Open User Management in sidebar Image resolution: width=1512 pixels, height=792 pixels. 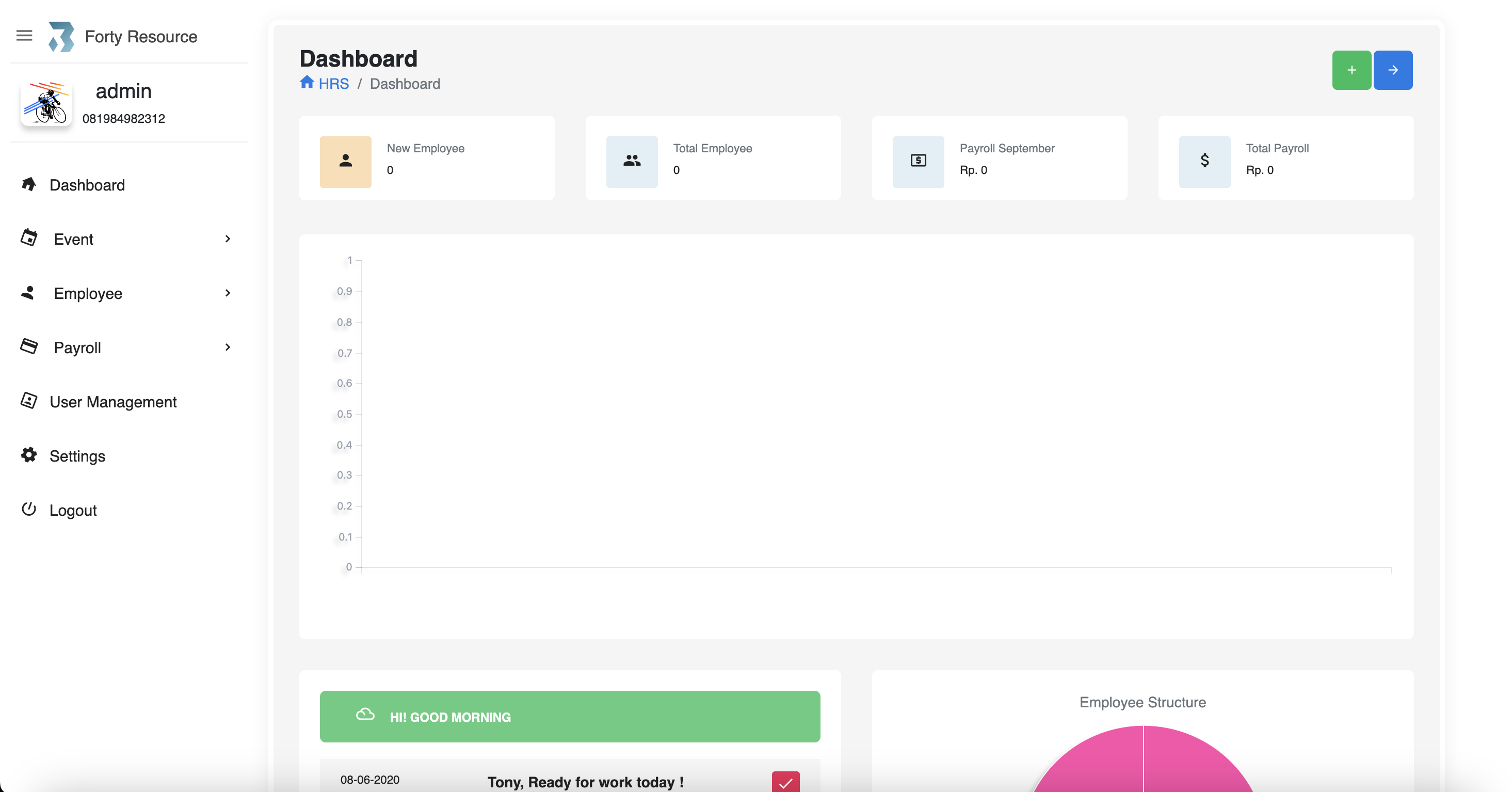click(112, 402)
